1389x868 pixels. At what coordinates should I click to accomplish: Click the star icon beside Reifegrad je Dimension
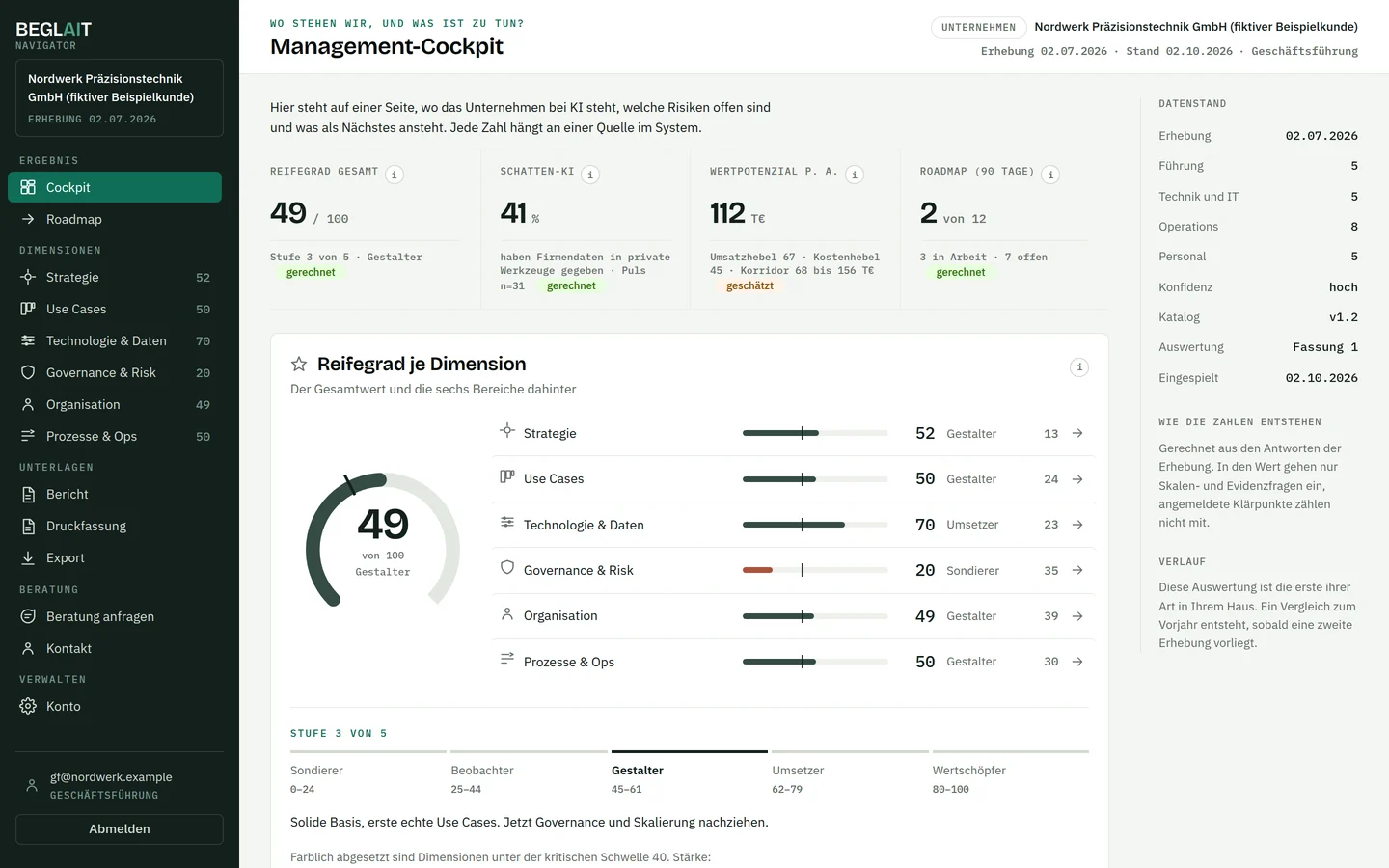299,364
